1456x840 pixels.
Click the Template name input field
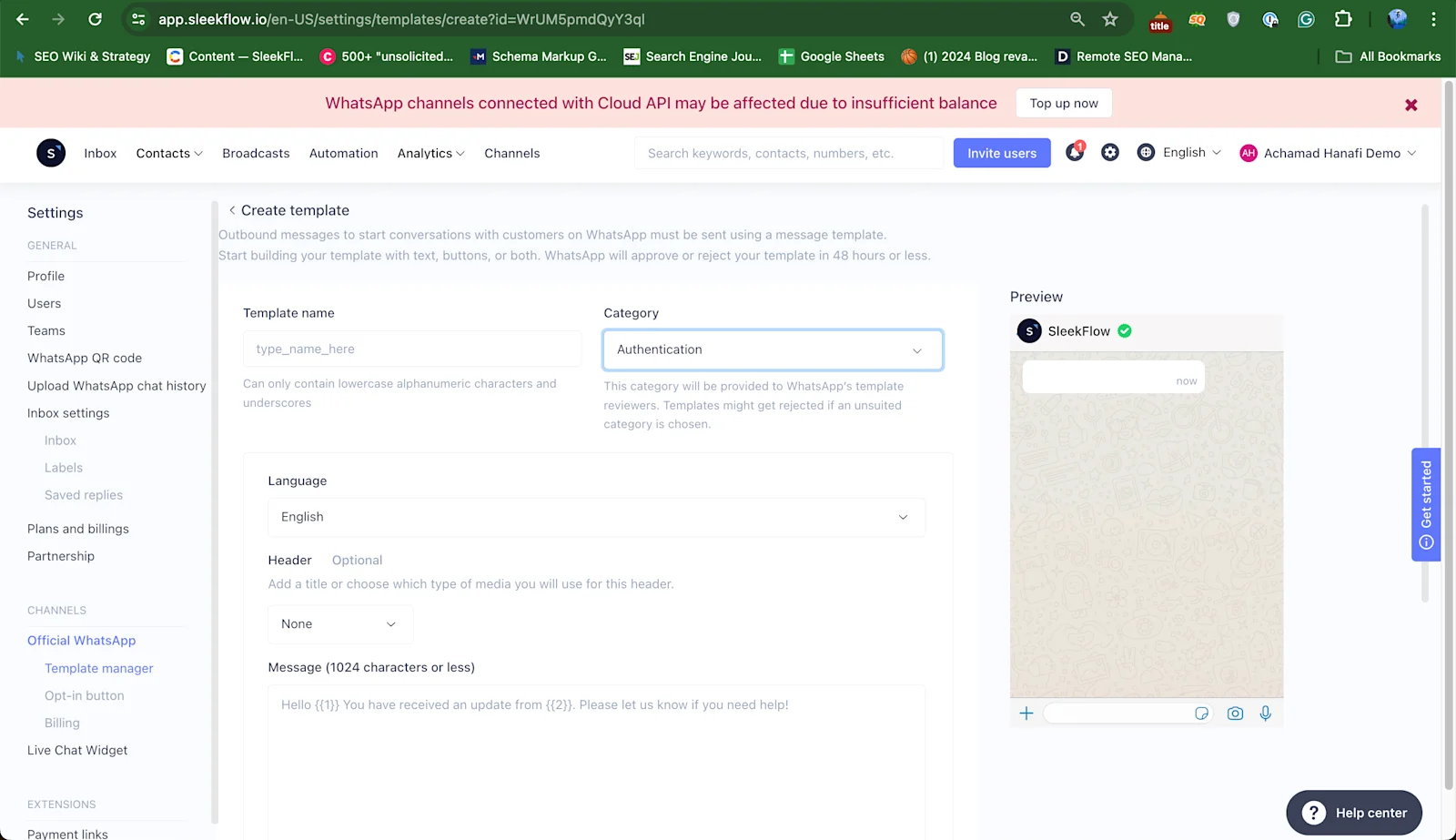pos(412,349)
